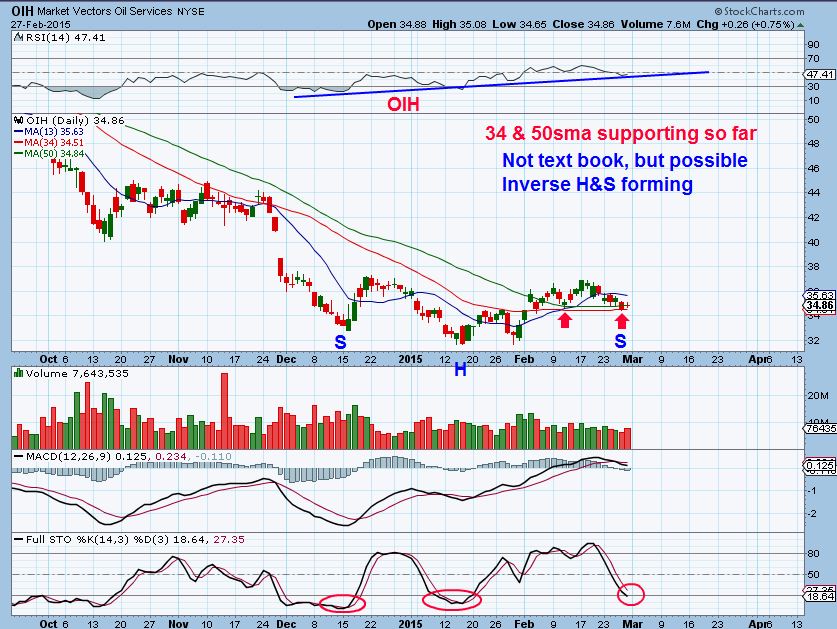Click the 47.41 RSI value tag
The image size is (837, 629).
point(819,74)
